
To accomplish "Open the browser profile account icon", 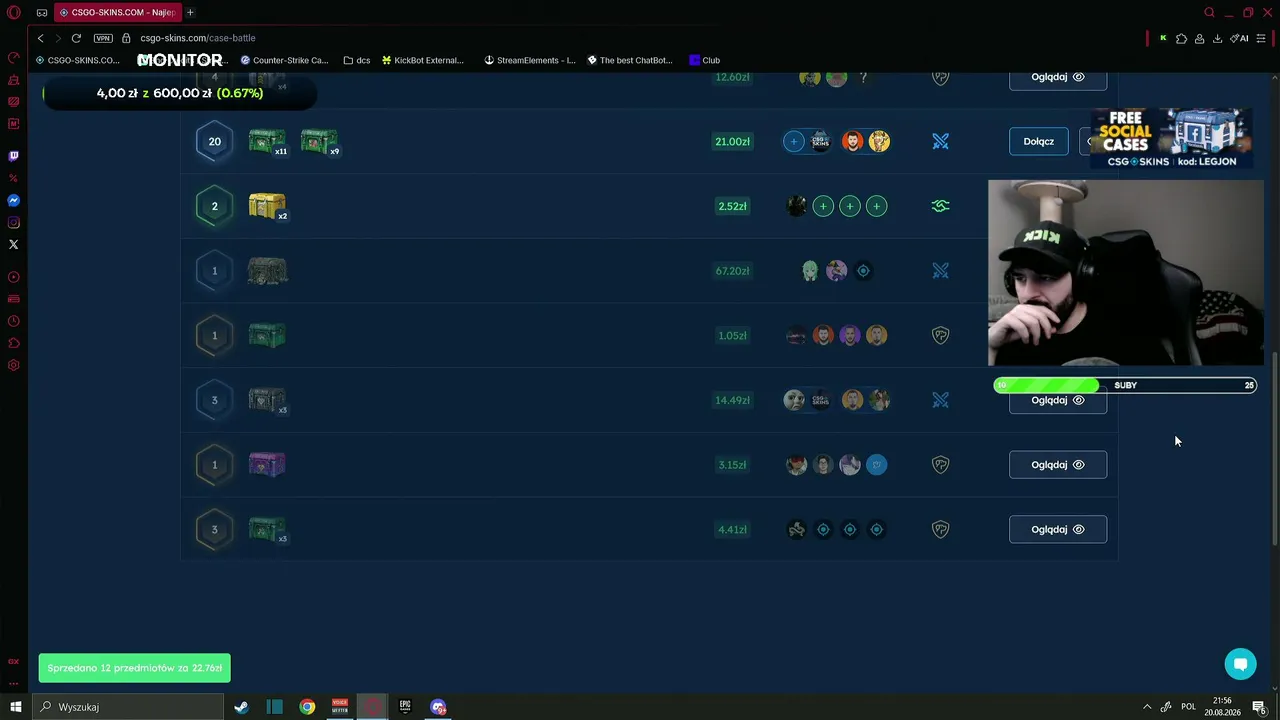I will (x=1199, y=38).
